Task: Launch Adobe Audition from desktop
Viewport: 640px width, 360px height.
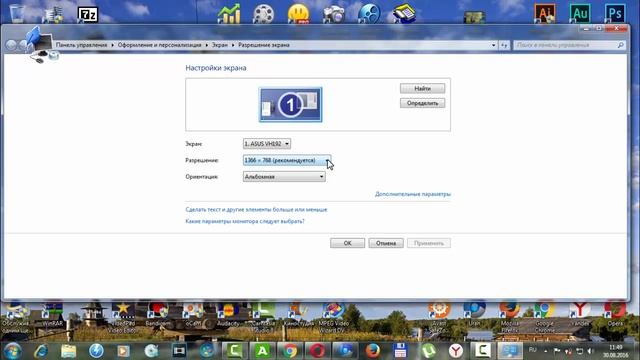Action: point(580,13)
